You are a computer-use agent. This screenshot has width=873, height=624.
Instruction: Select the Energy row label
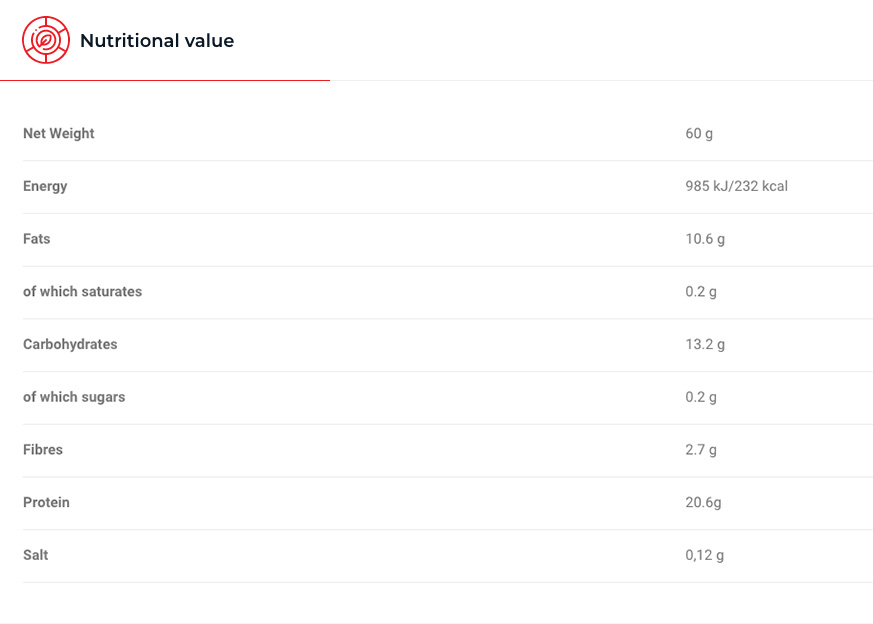[45, 186]
